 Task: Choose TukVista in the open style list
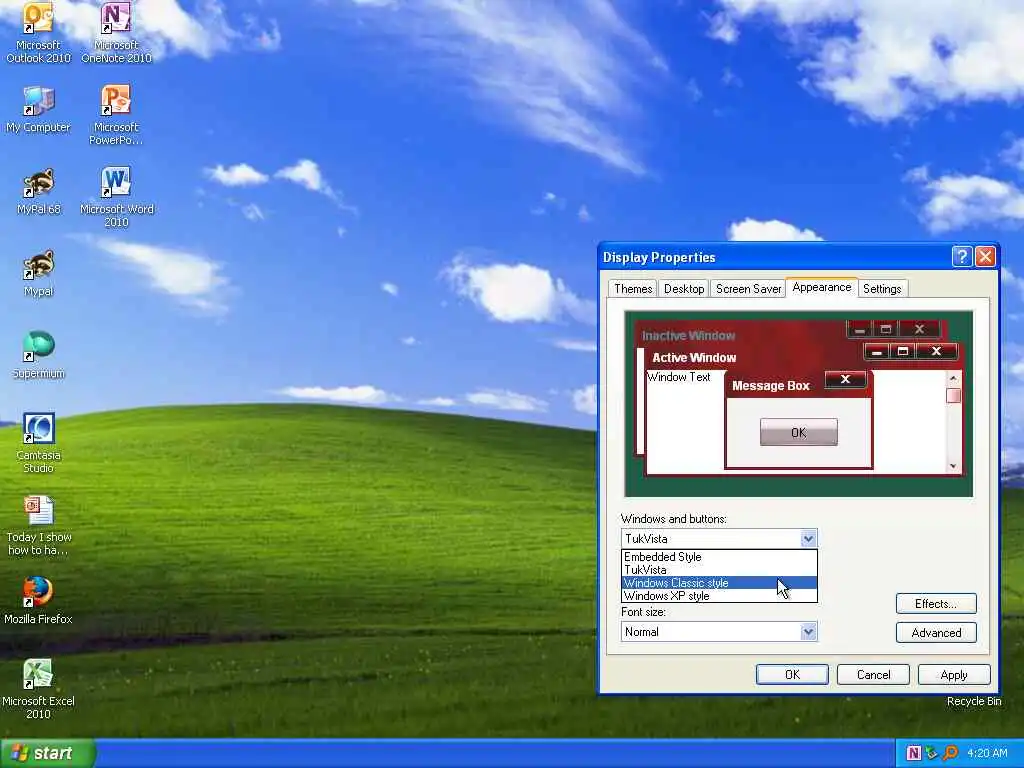719,570
